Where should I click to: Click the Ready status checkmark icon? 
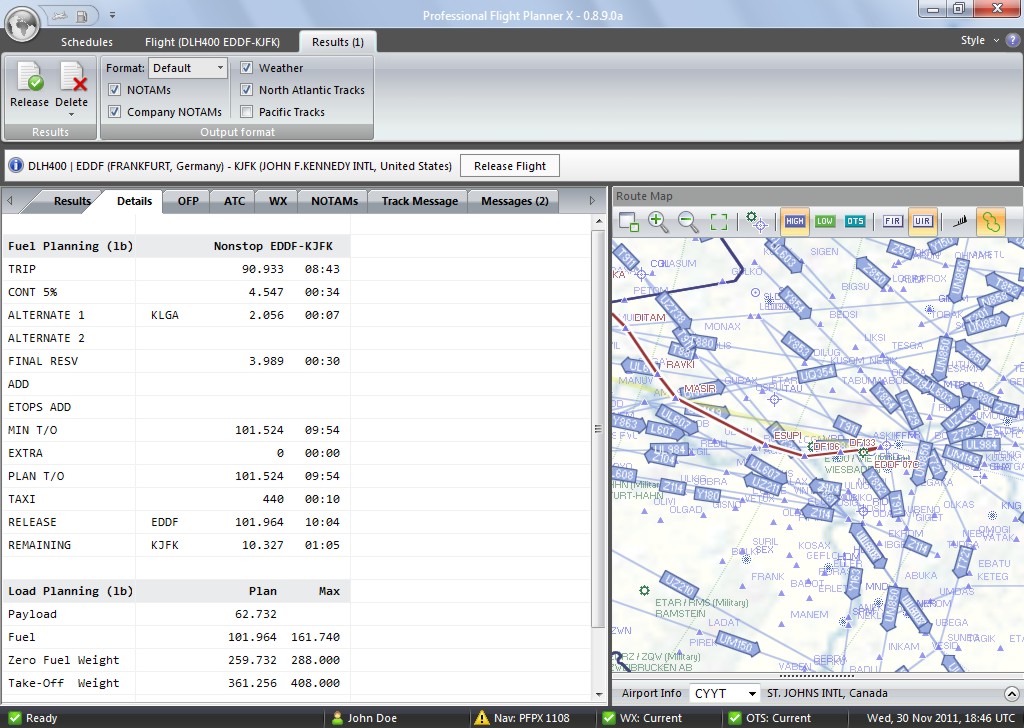(14, 718)
